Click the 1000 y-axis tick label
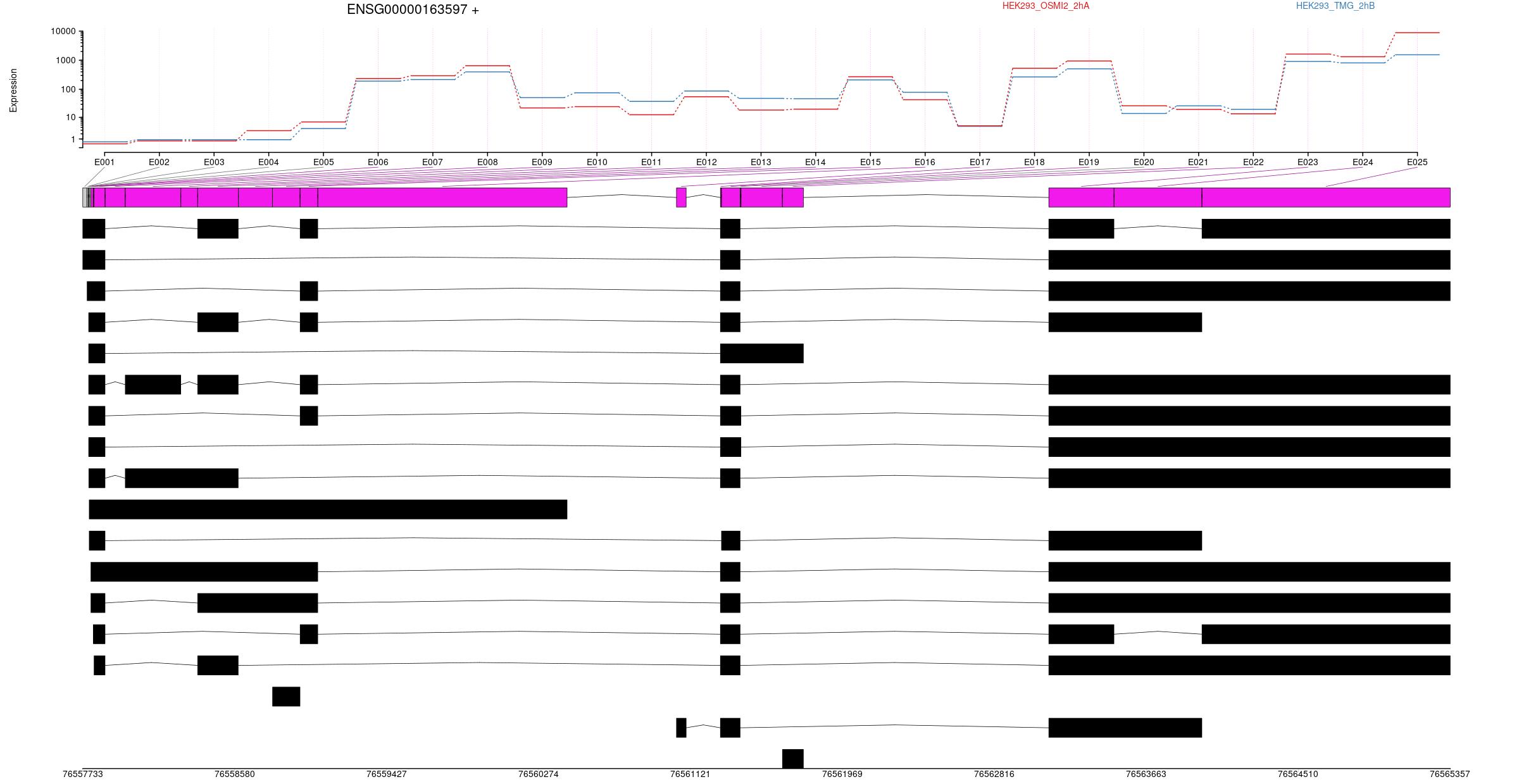Viewport: 1519px width, 784px height. click(x=66, y=61)
